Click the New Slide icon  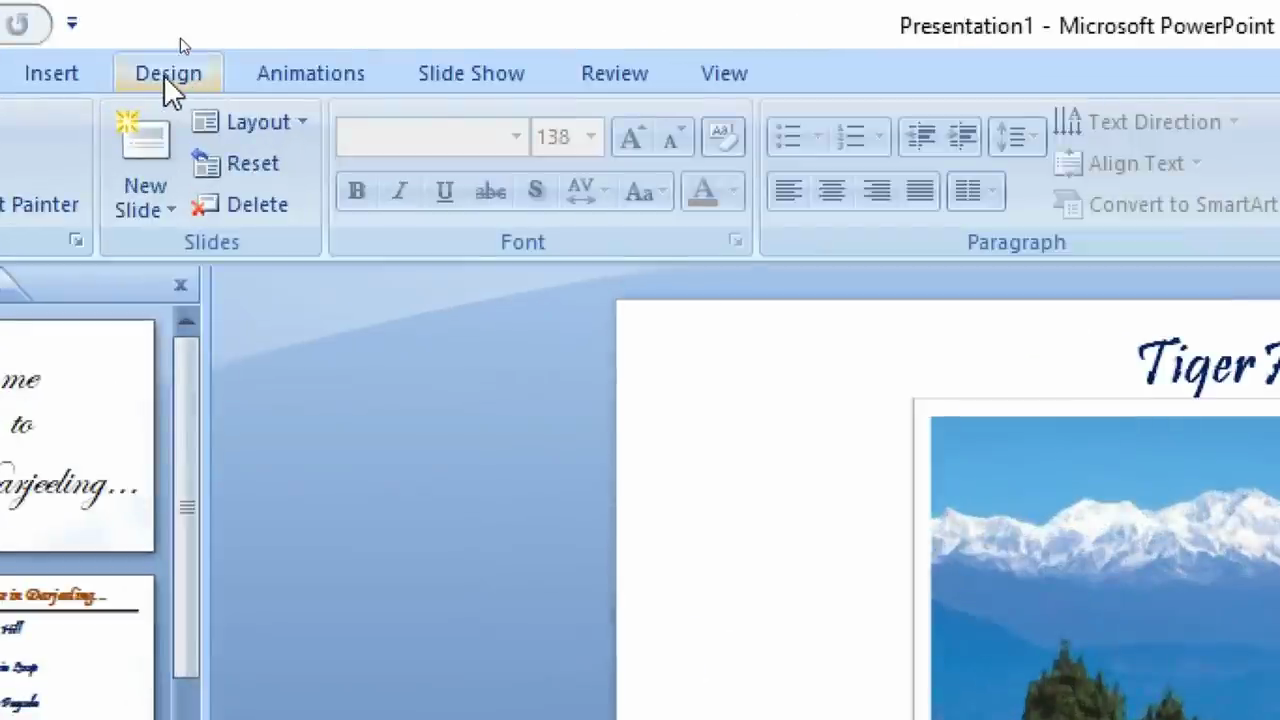pos(145,138)
